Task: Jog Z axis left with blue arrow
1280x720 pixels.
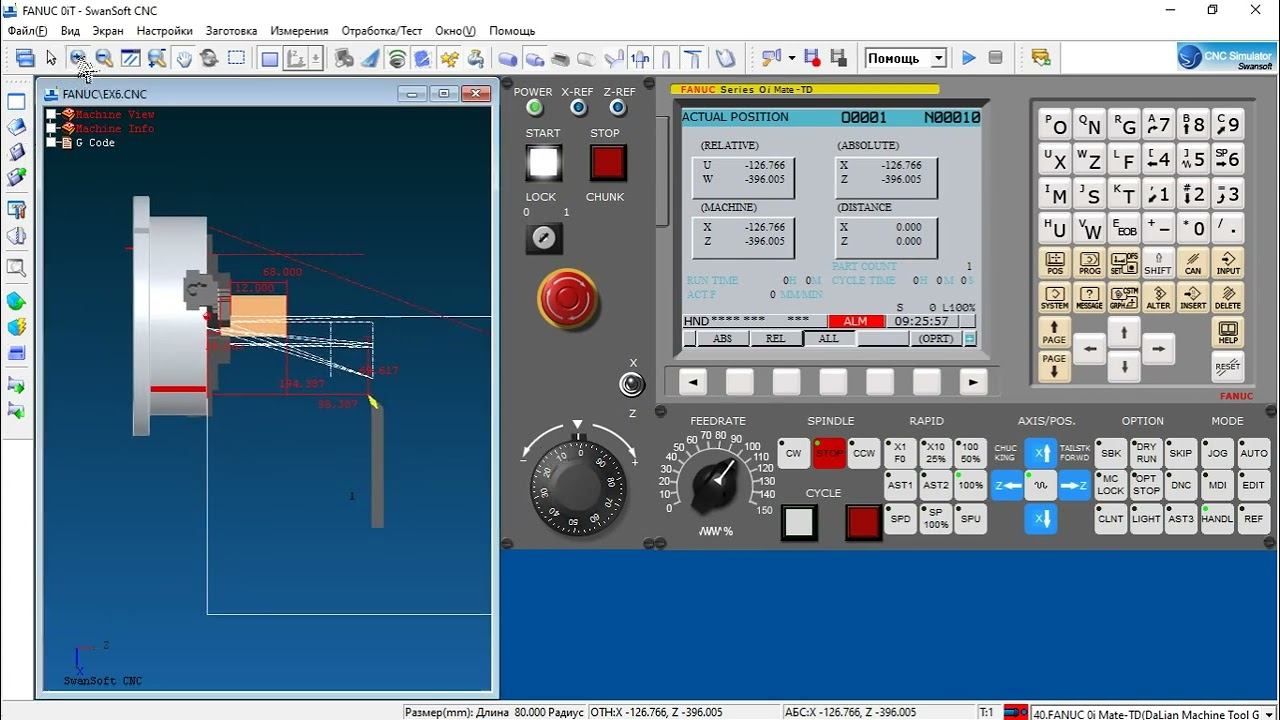Action: 1007,486
